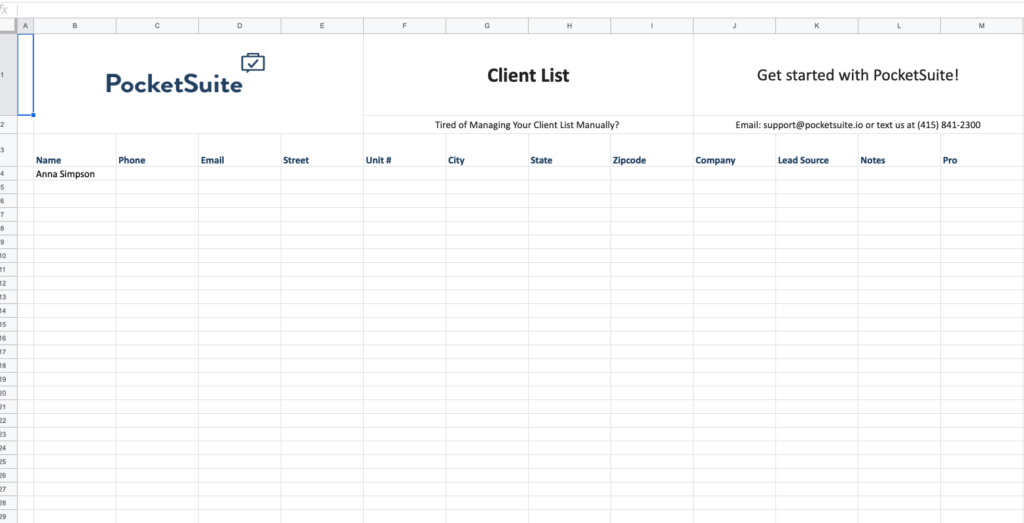The height and width of the screenshot is (523, 1024).
Task: Select column C header
Action: coord(157,25)
